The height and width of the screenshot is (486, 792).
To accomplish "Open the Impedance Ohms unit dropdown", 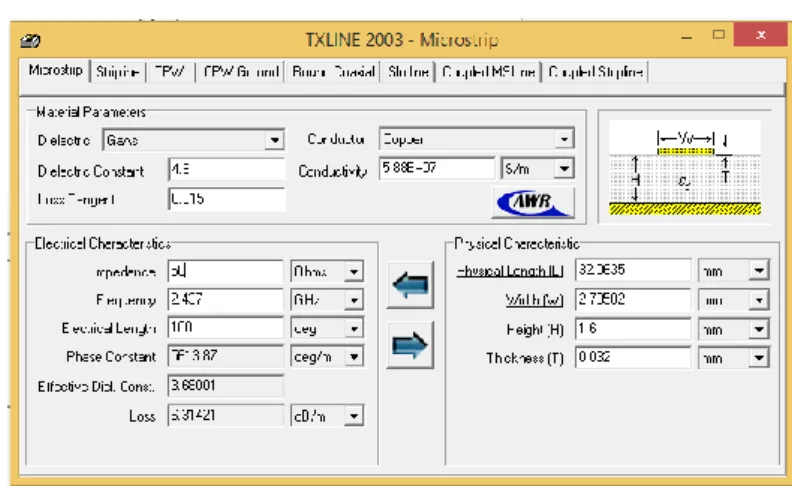I will pos(354,272).
